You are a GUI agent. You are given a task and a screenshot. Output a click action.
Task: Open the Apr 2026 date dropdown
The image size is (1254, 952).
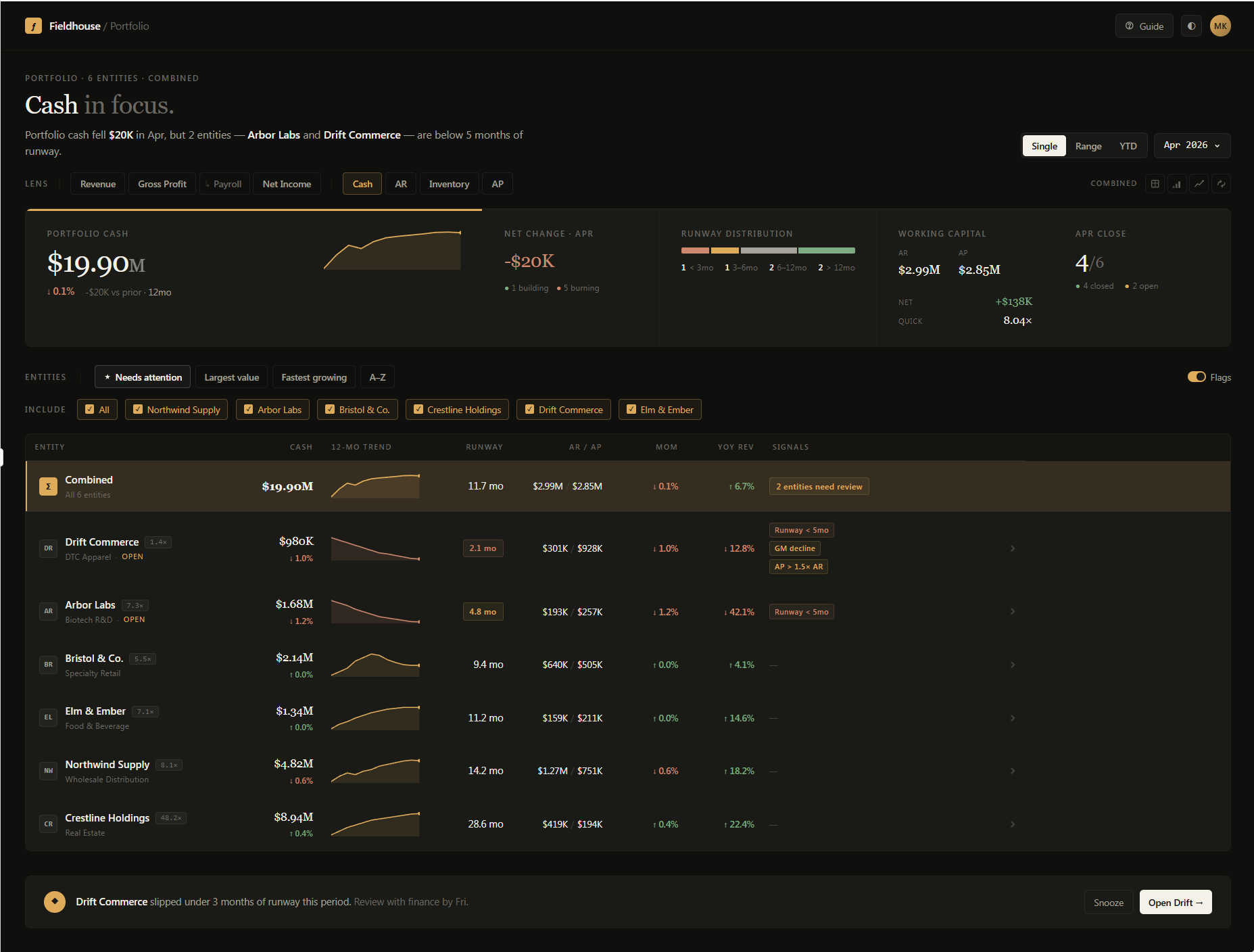(1191, 145)
